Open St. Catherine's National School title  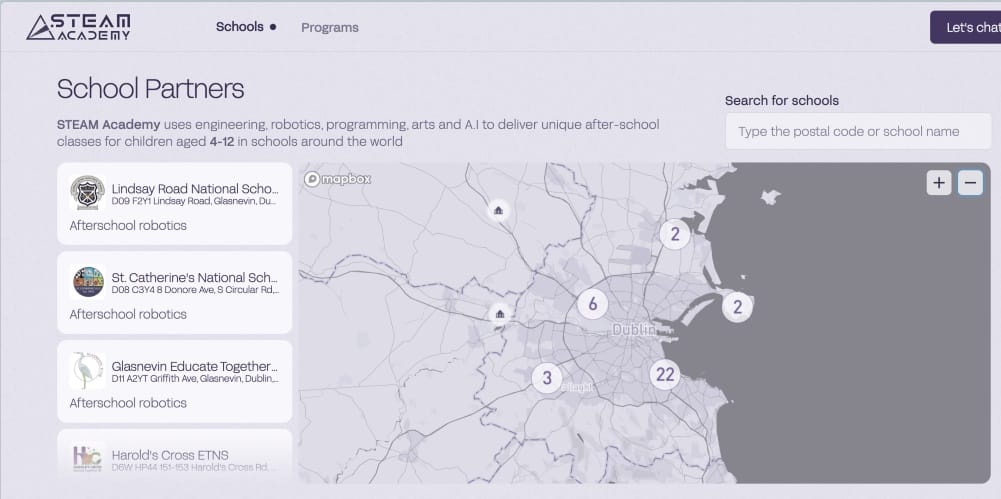[195, 278]
